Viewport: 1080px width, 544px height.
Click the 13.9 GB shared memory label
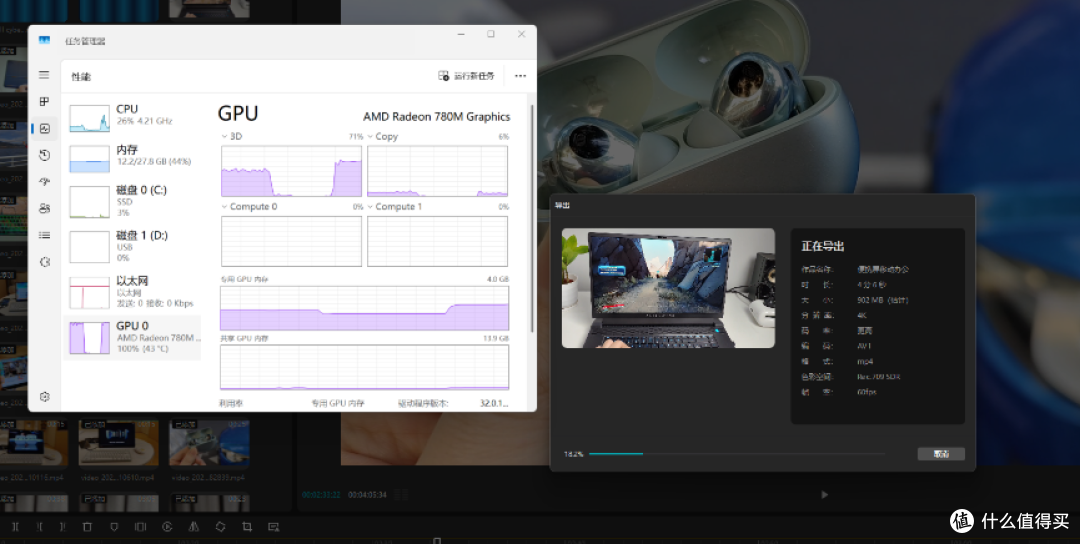tap(496, 338)
